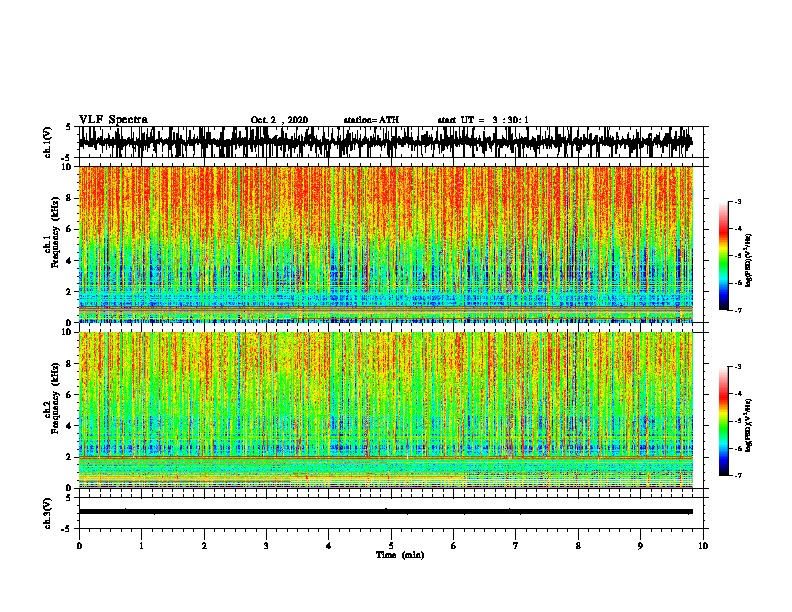Click the ch.2 spectrogram color bar

[x=723, y=421]
